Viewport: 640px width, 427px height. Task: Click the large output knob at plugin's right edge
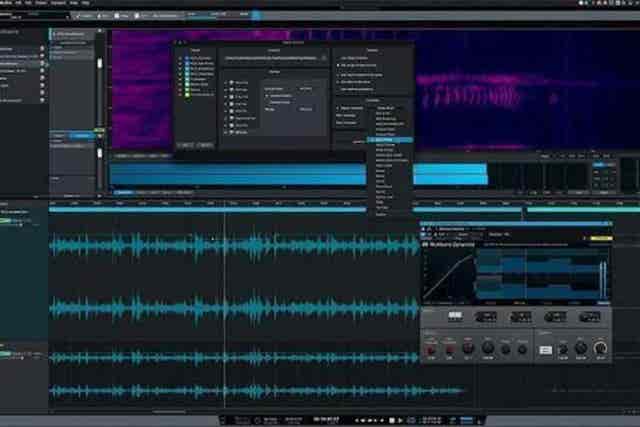pos(600,348)
